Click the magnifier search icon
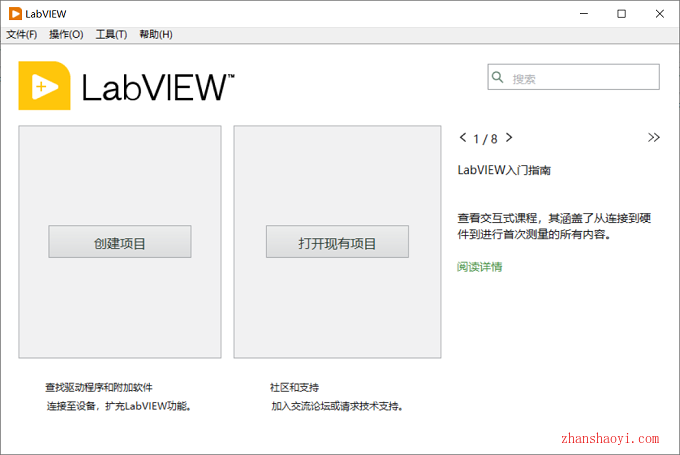Viewport: 680px width, 455px height. (x=497, y=78)
